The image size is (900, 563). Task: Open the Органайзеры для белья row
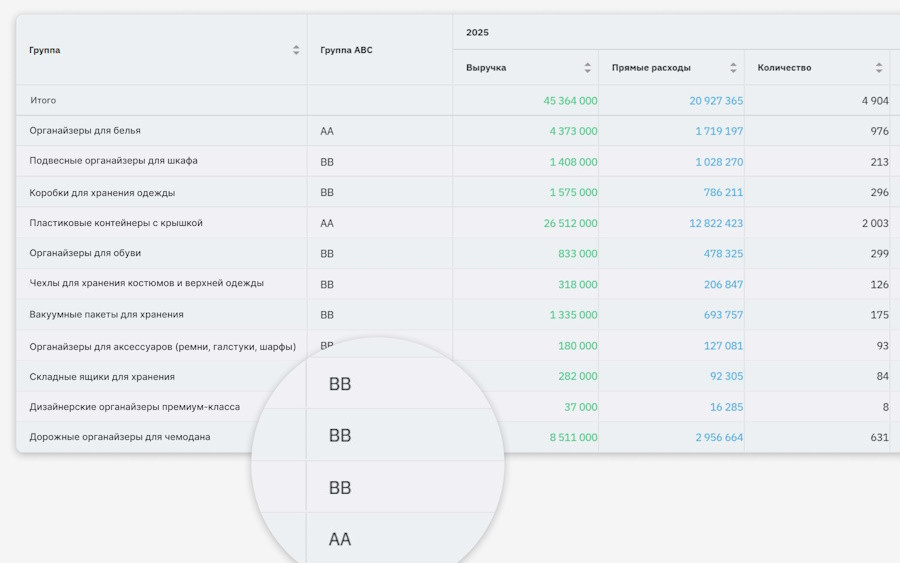tap(85, 130)
